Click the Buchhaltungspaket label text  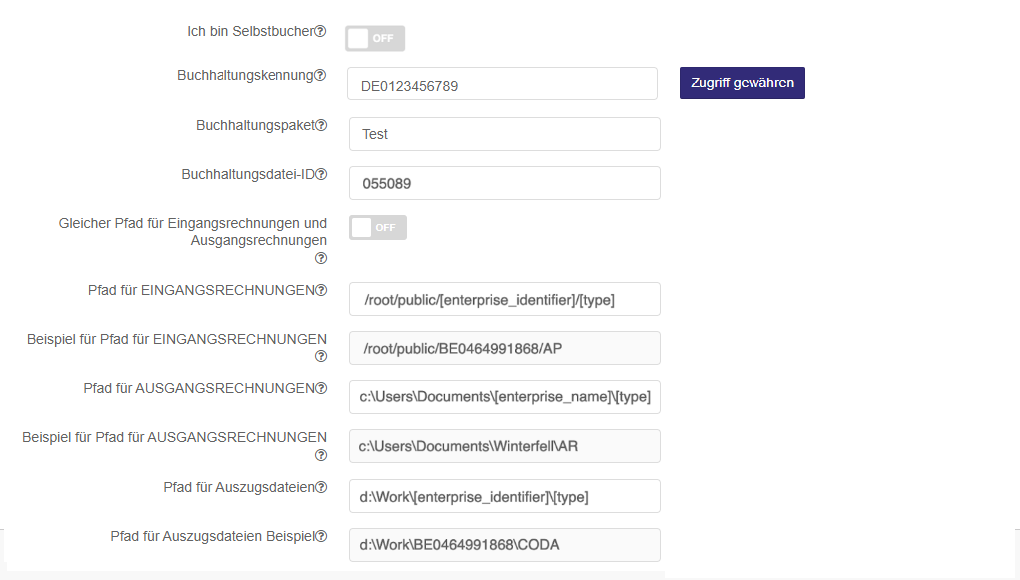click(x=256, y=125)
